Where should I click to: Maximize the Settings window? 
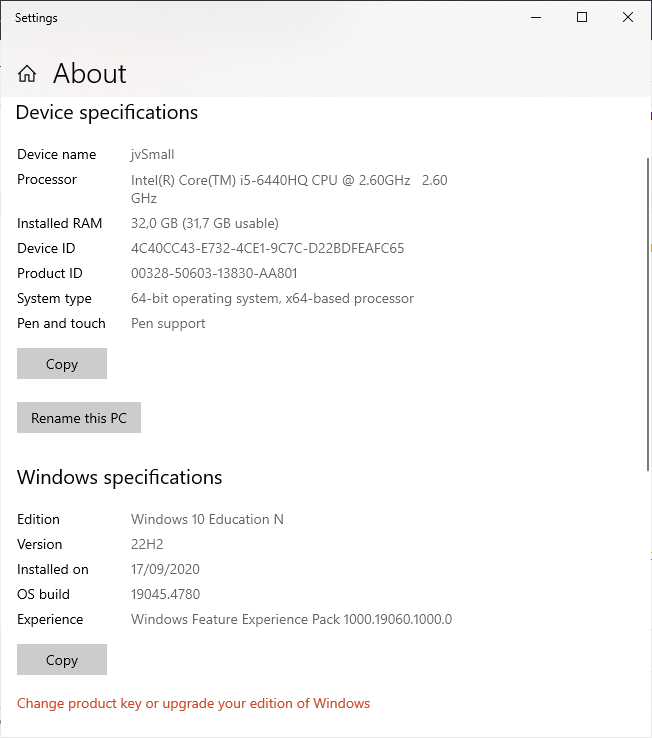click(582, 18)
